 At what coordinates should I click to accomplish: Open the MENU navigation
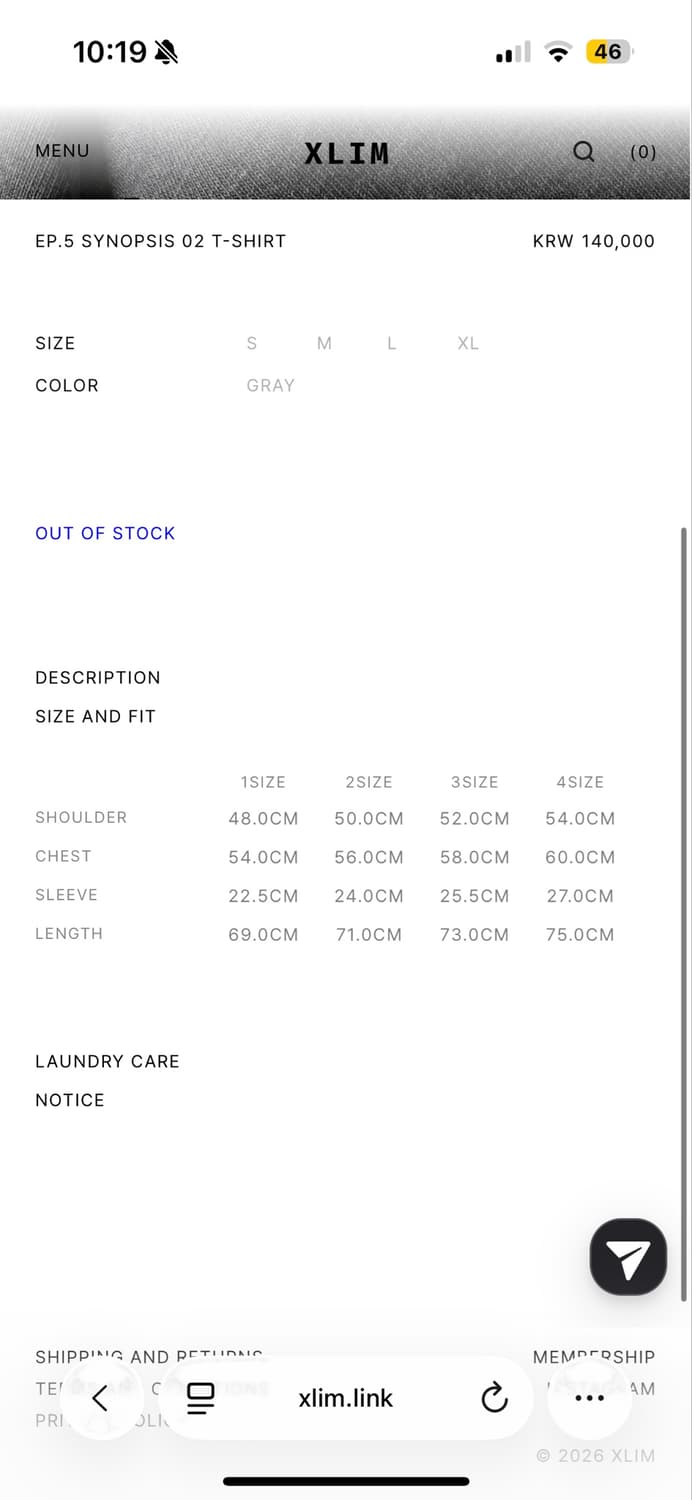pyautogui.click(x=62, y=151)
